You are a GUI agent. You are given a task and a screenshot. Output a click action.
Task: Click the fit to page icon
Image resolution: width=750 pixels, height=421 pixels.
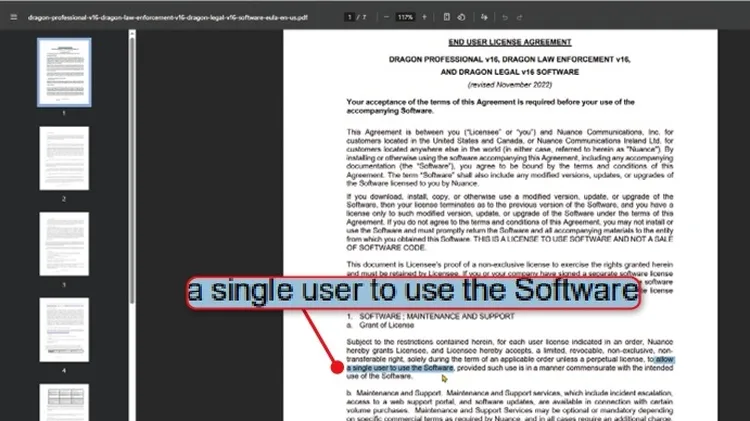tap(445, 17)
